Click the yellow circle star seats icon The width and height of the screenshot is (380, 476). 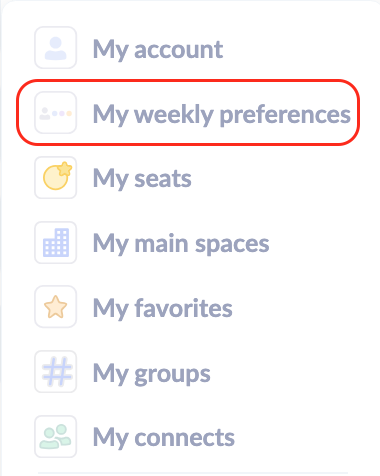tap(56, 177)
